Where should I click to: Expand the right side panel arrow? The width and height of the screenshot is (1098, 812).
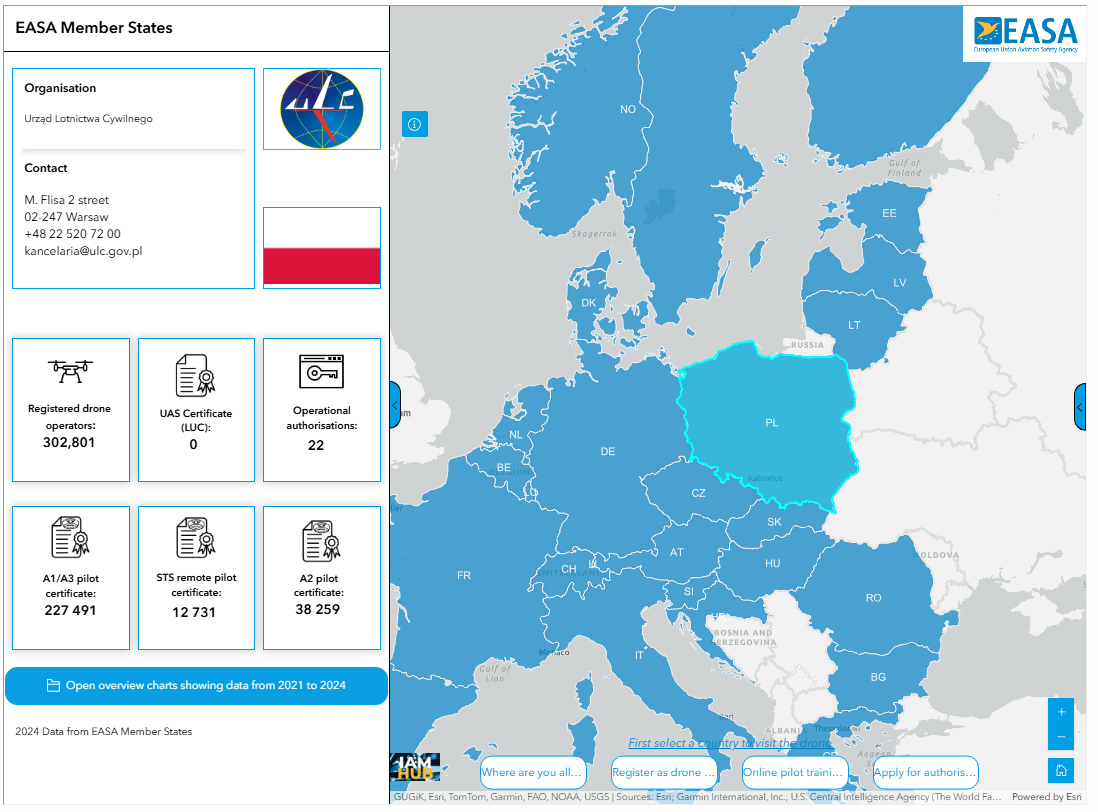[x=1080, y=407]
